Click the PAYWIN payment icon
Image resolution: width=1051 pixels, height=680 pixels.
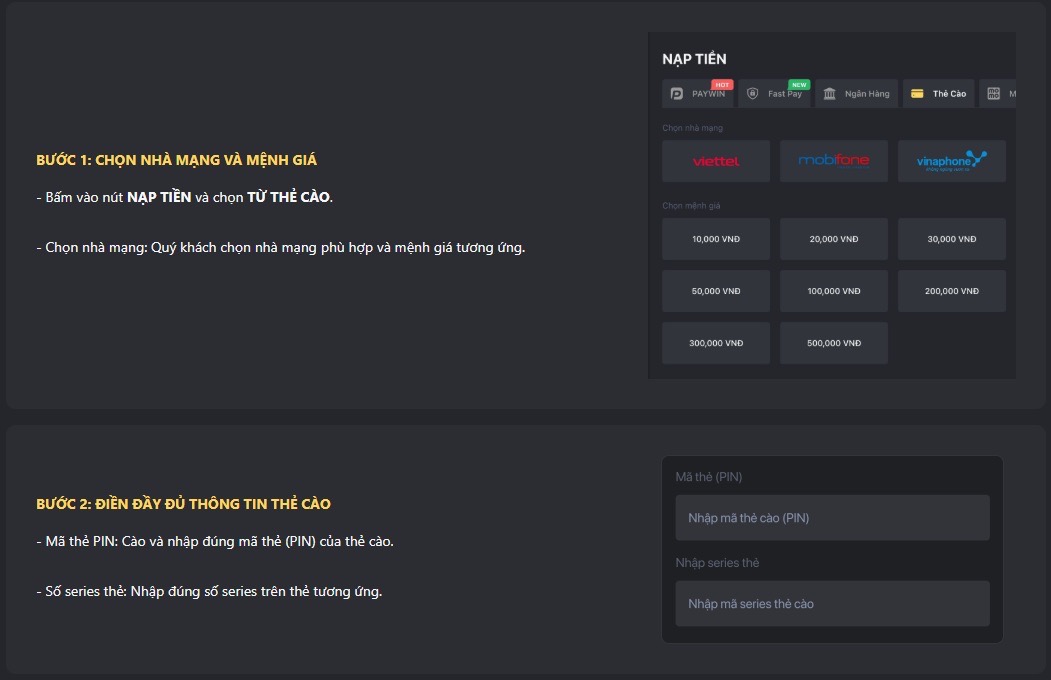[677, 94]
